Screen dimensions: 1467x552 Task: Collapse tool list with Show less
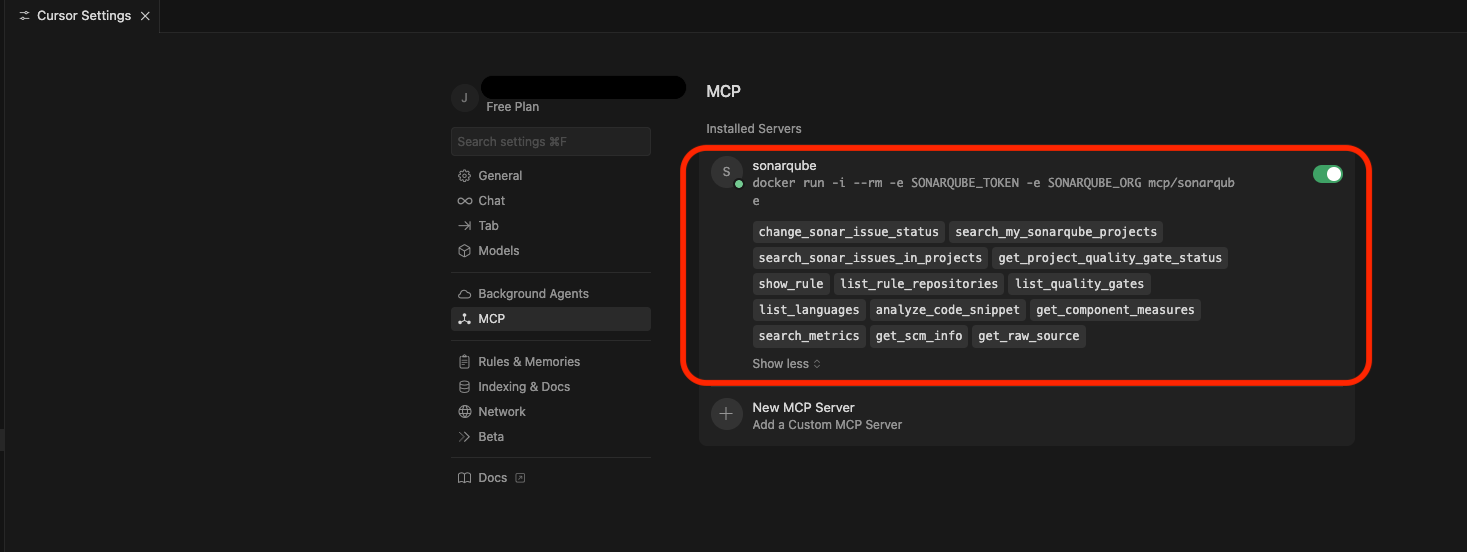click(786, 364)
